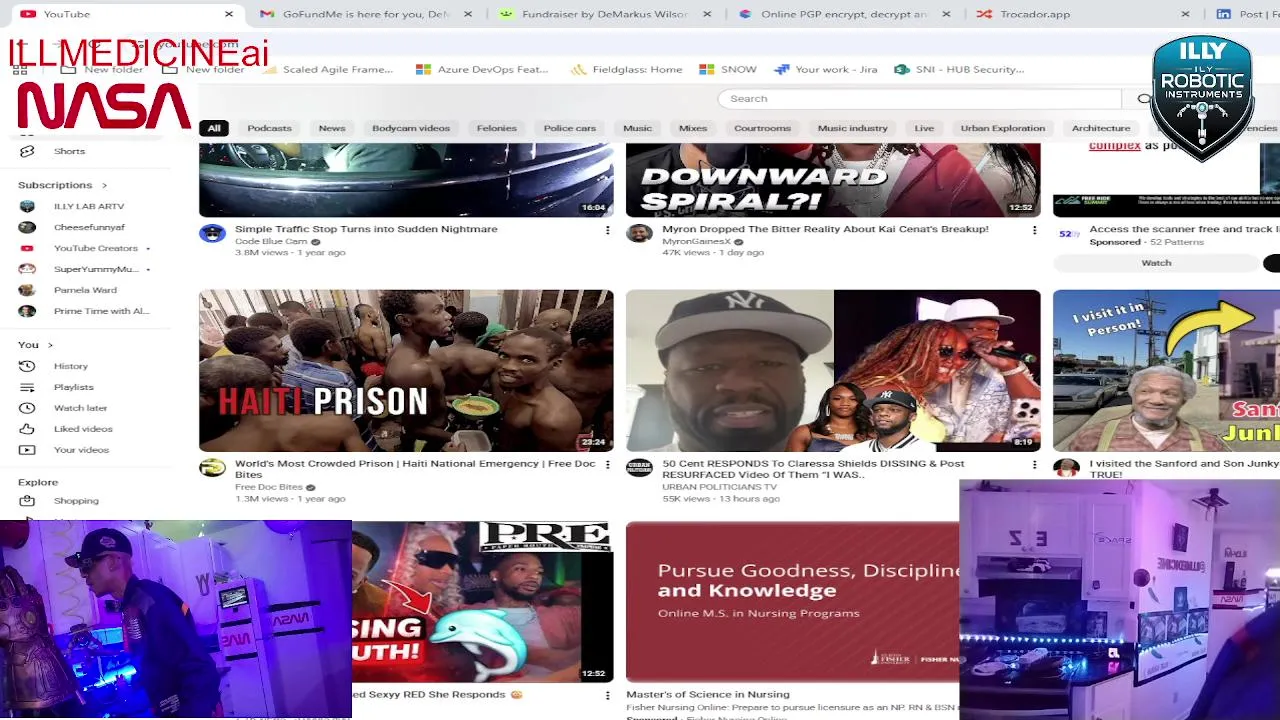1280x720 pixels.
Task: Switch to the LinkedIn Post tab
Action: [1243, 14]
